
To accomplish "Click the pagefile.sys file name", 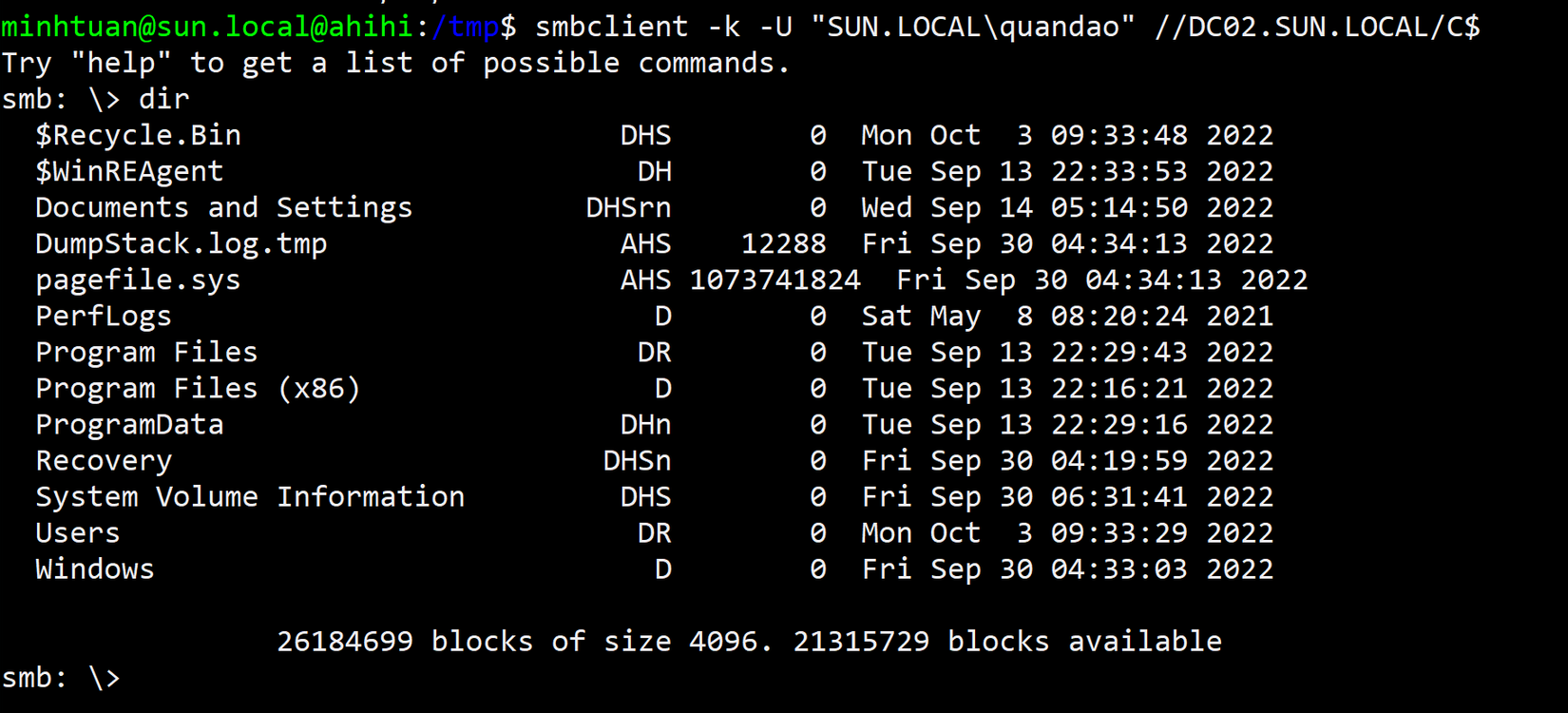I will pos(138,280).
